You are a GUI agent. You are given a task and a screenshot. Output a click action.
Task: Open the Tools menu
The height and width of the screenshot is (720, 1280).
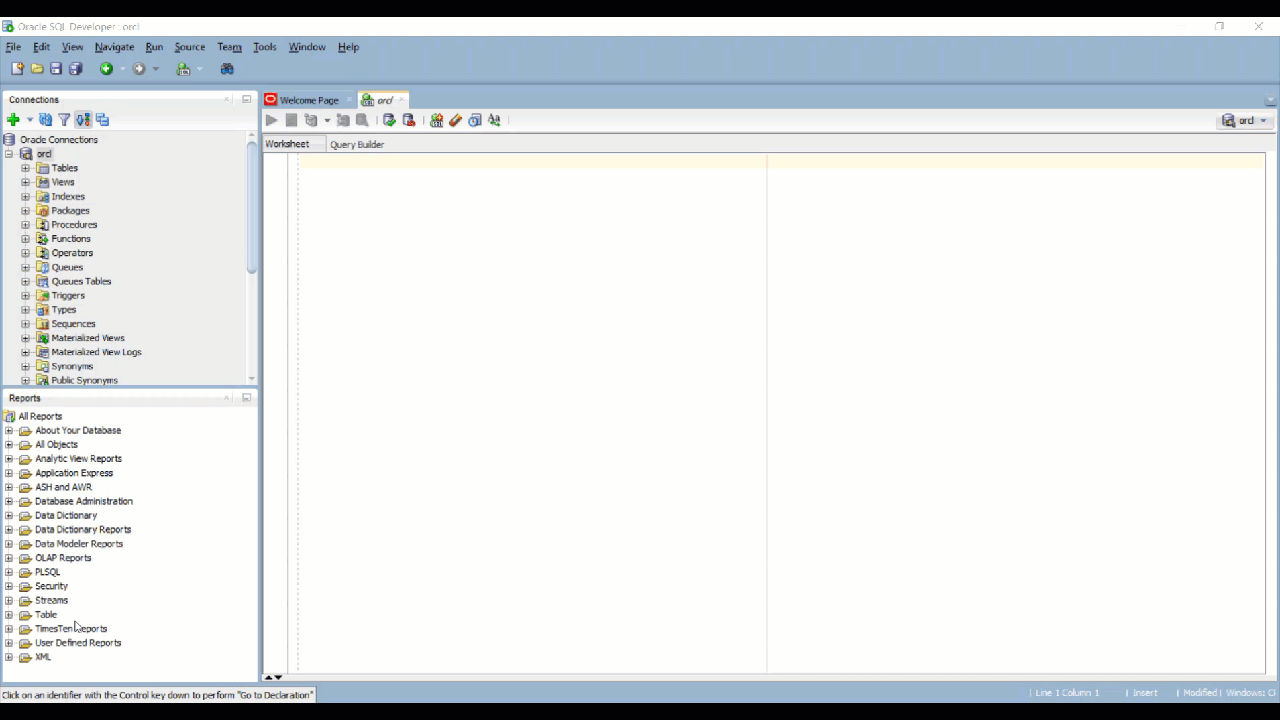tap(264, 47)
